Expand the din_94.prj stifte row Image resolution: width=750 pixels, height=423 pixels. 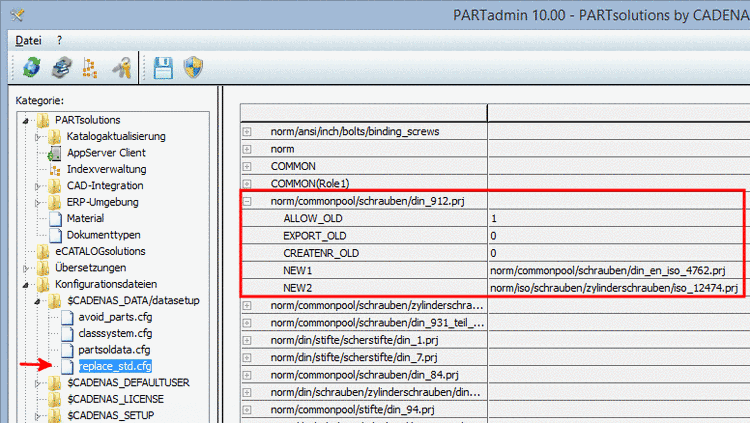point(247,410)
